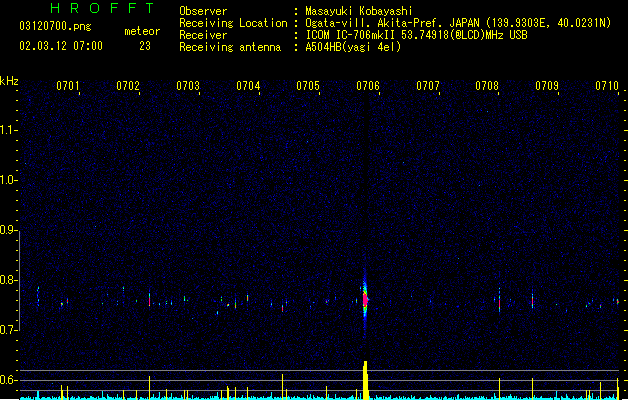This screenshot has width=629, height=400.
Task: Click the Receiver label
Action: [203, 35]
